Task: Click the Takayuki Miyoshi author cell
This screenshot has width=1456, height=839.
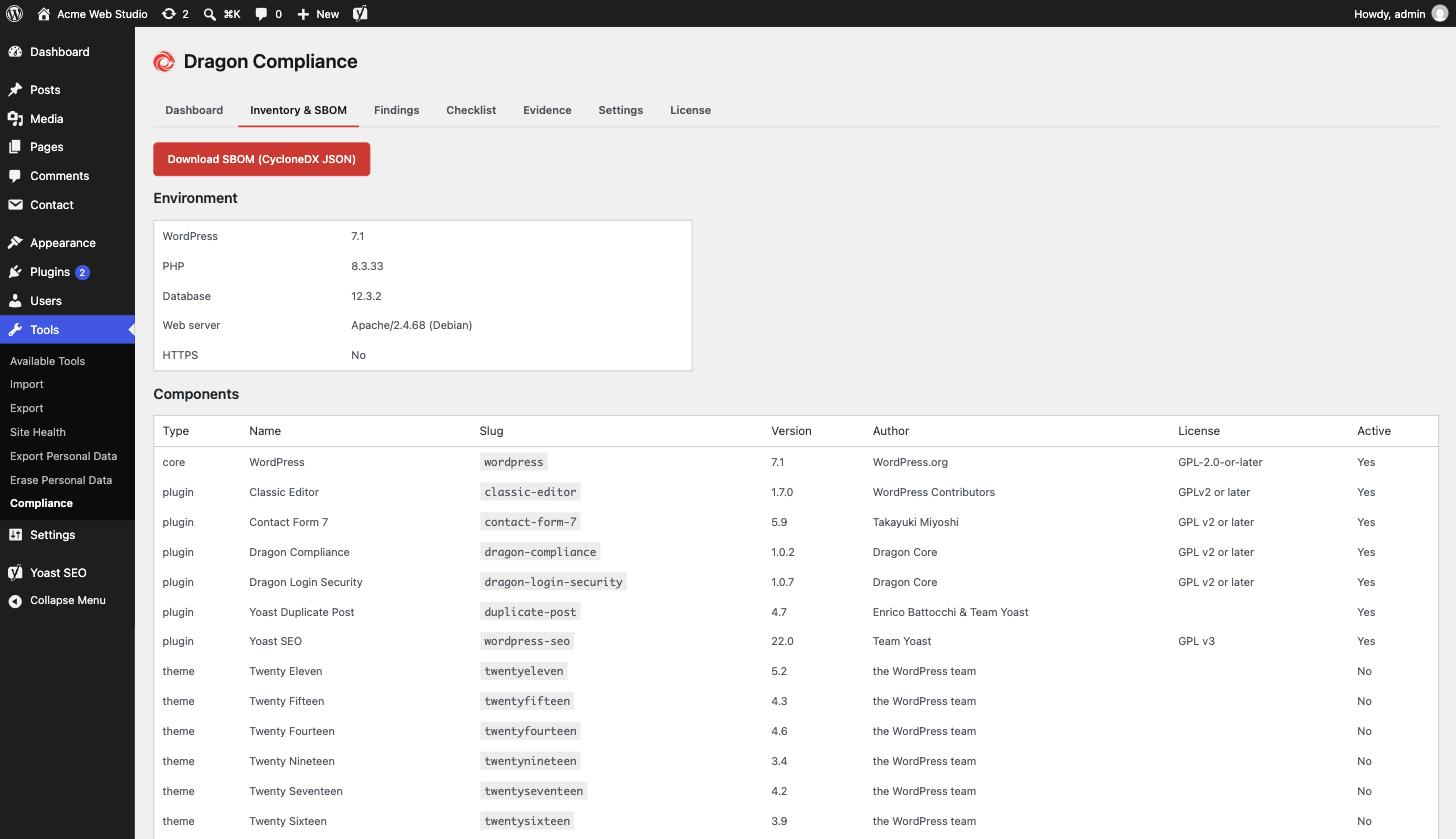Action: pos(915,522)
